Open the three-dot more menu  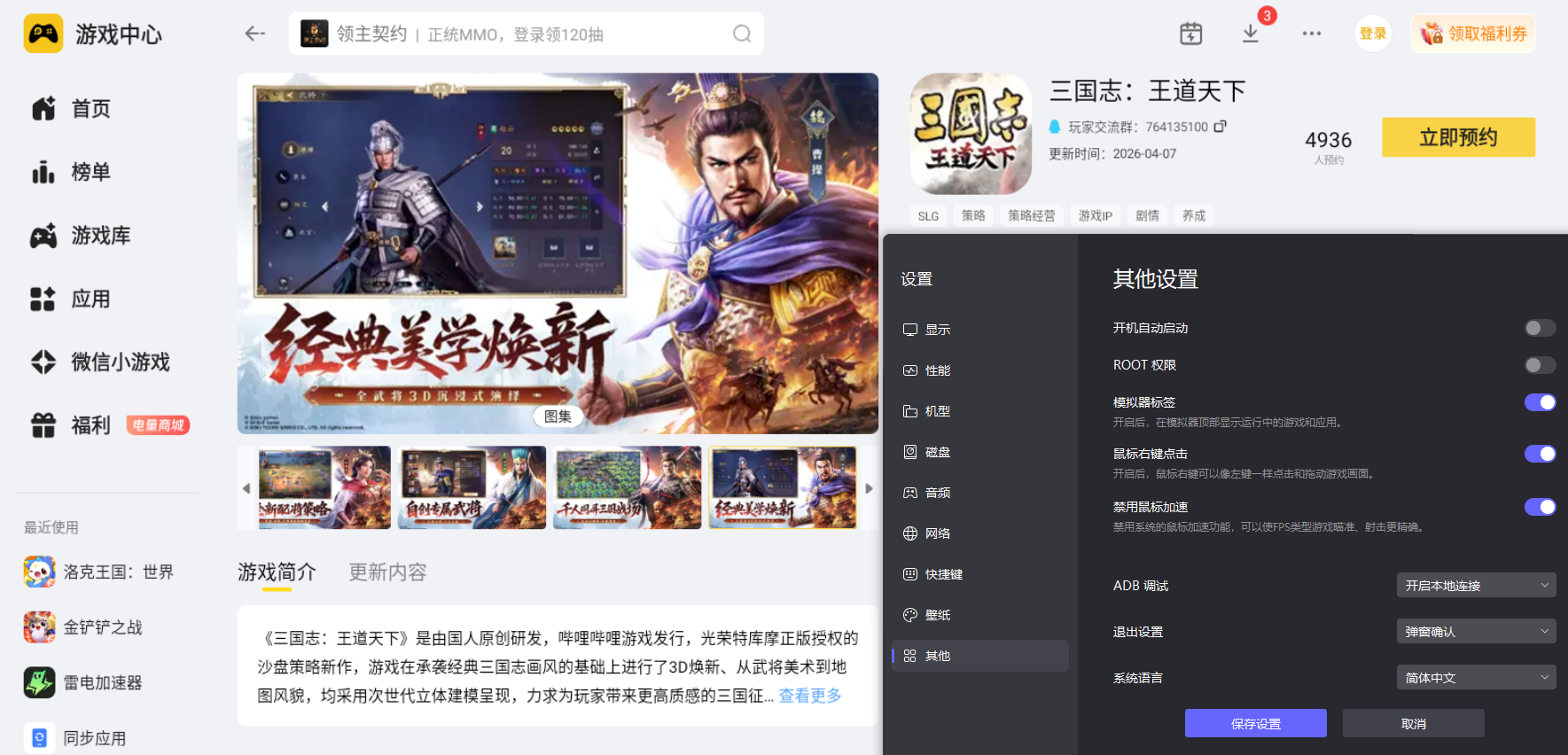coord(1312,34)
